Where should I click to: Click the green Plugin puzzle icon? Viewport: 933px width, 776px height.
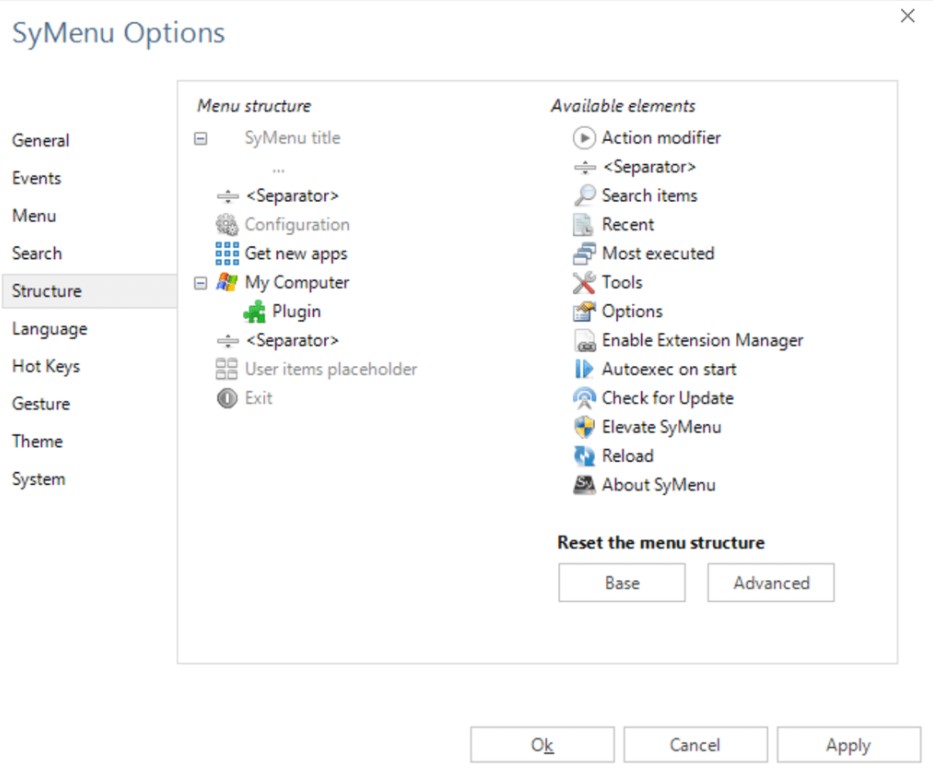pyautogui.click(x=254, y=311)
